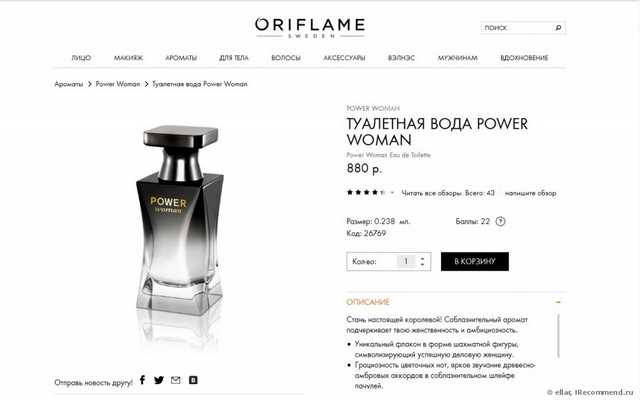Open the МАКИЯЖ menu item
Viewport: 640px width, 400px height.
pos(128,58)
